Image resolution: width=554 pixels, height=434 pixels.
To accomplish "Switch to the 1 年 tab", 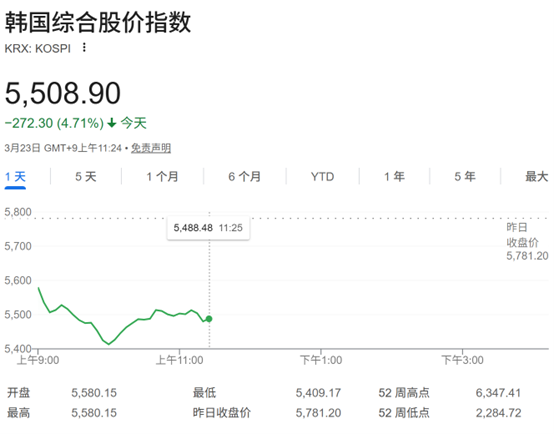I will 394,176.
